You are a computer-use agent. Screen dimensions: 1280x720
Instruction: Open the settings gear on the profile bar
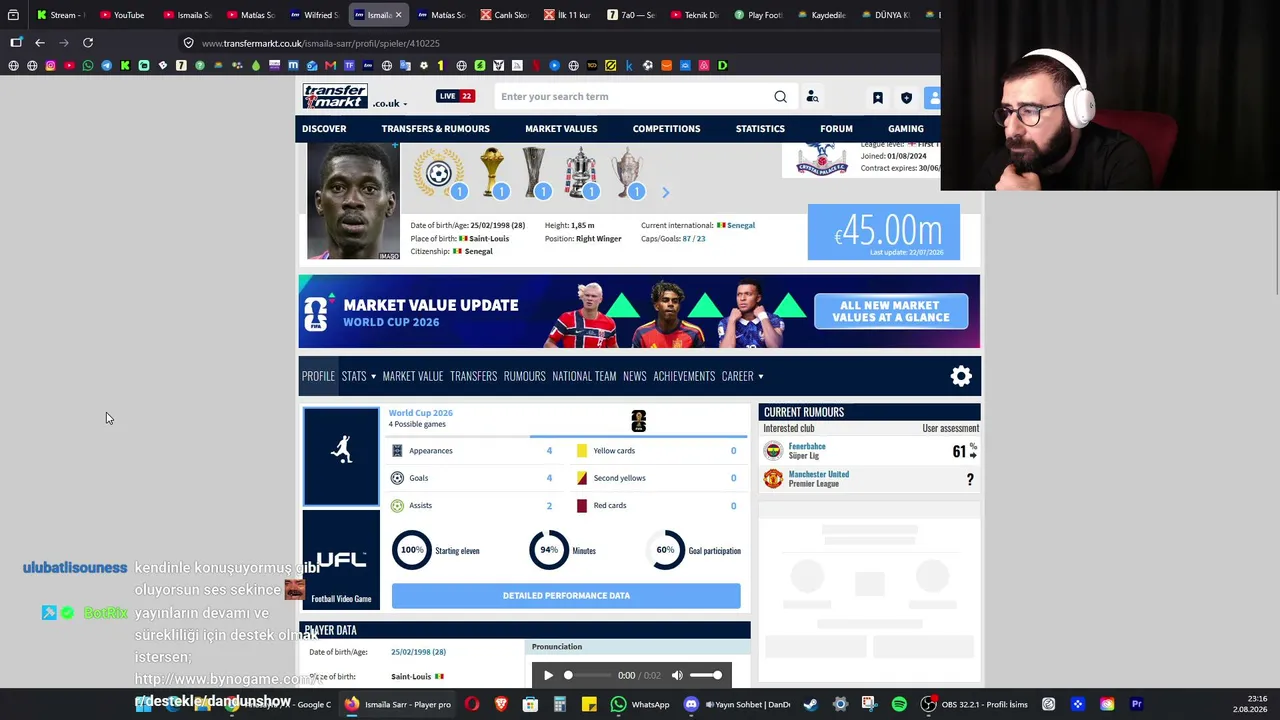coord(961,376)
